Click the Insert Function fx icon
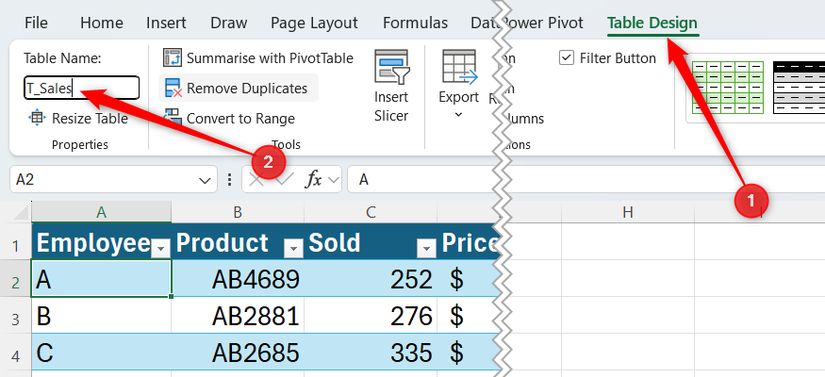This screenshot has width=825, height=377. click(x=314, y=180)
